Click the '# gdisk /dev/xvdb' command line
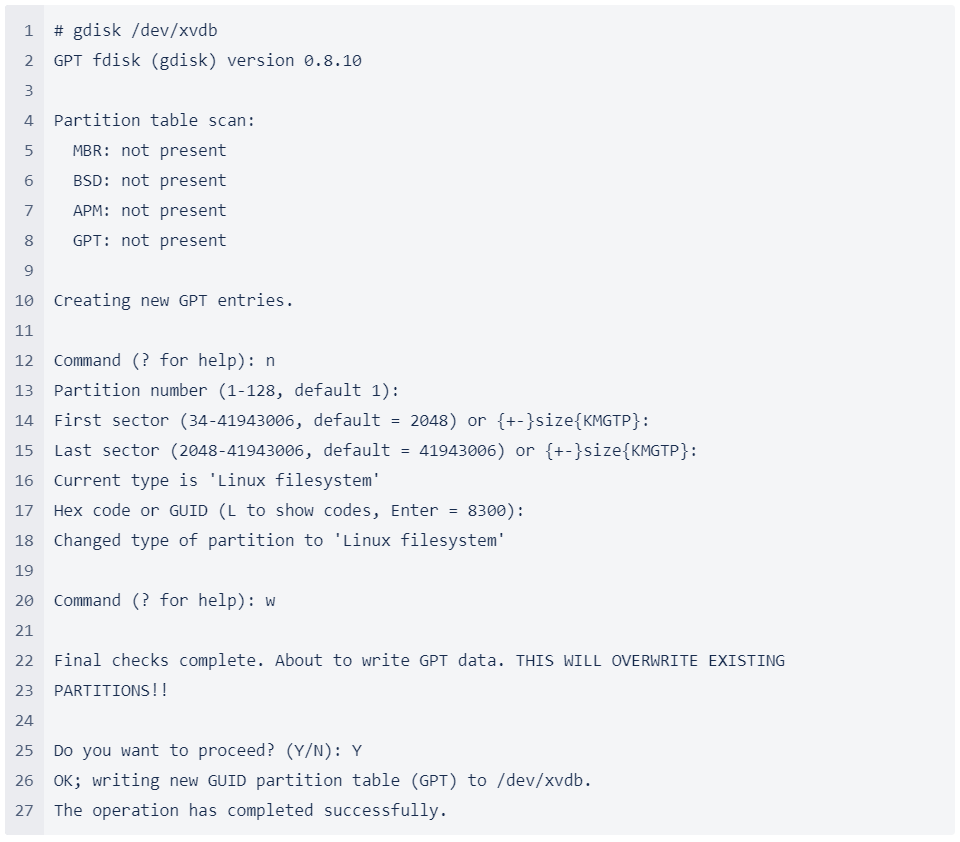The height and width of the screenshot is (842, 960). pyautogui.click(x=135, y=30)
